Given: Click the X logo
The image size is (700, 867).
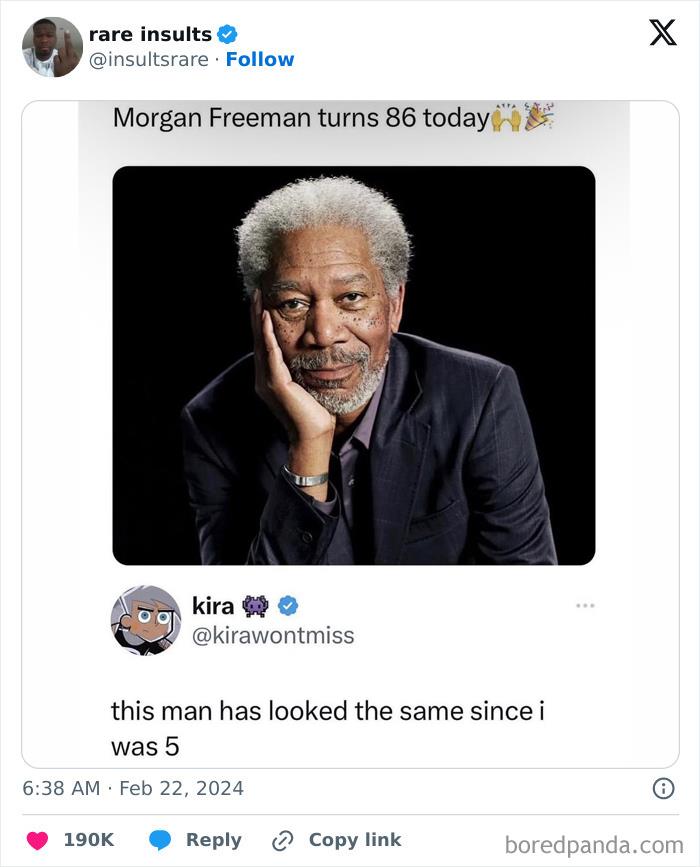Looking at the screenshot, I should coord(662,33).
